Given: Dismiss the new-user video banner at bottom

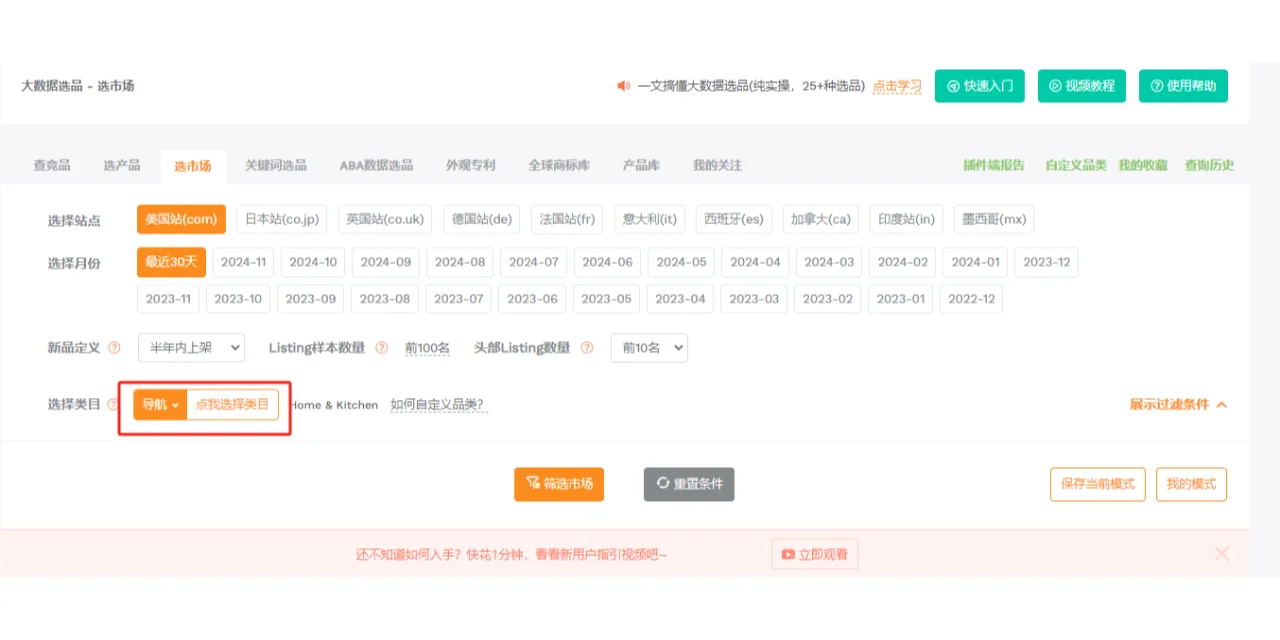Looking at the screenshot, I should click(x=1222, y=554).
